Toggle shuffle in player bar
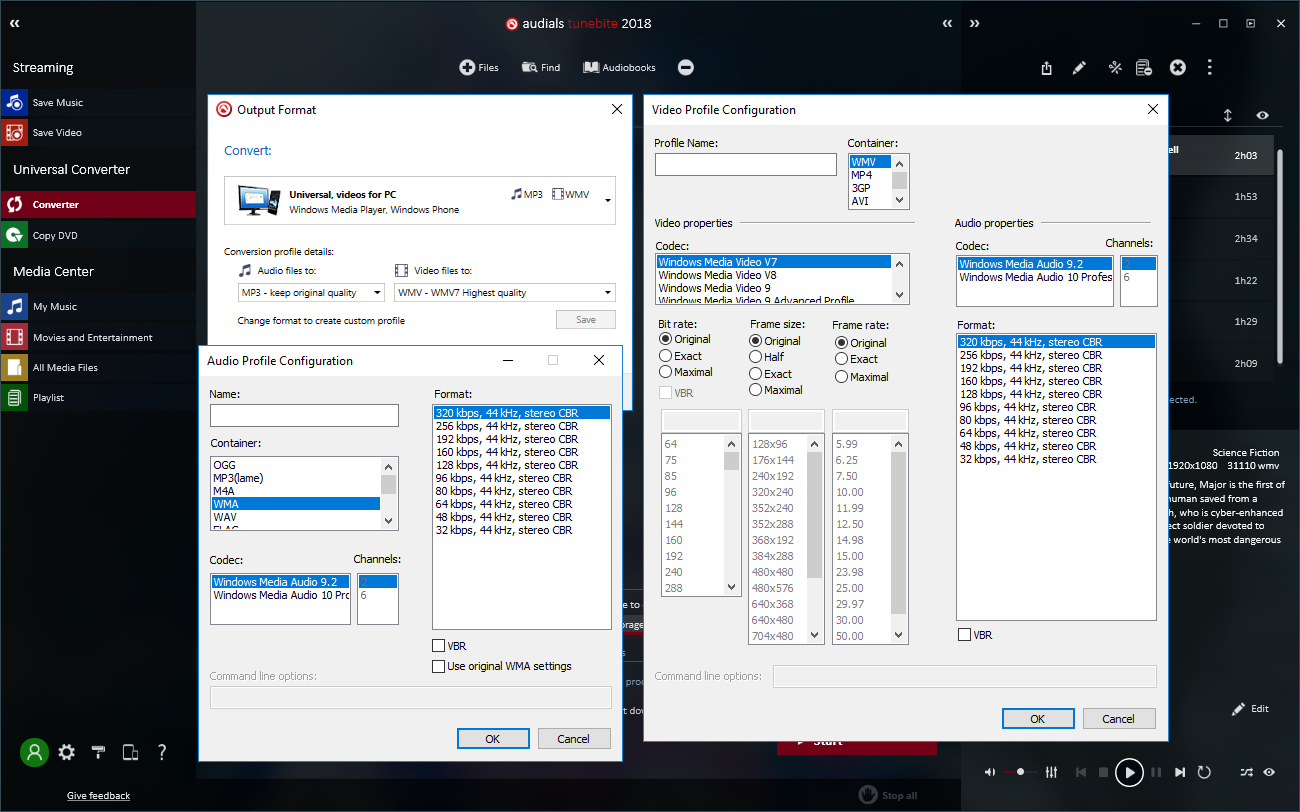The height and width of the screenshot is (812, 1300). 1246,772
